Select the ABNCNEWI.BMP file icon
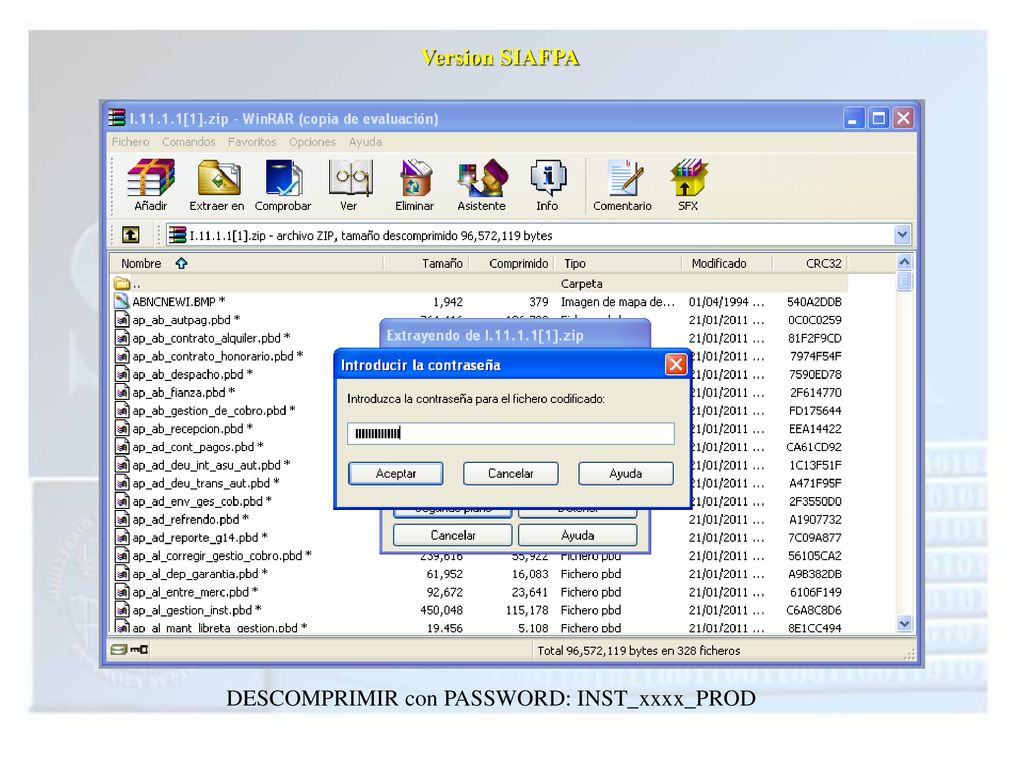This screenshot has height=768, width=1024. 121,301
